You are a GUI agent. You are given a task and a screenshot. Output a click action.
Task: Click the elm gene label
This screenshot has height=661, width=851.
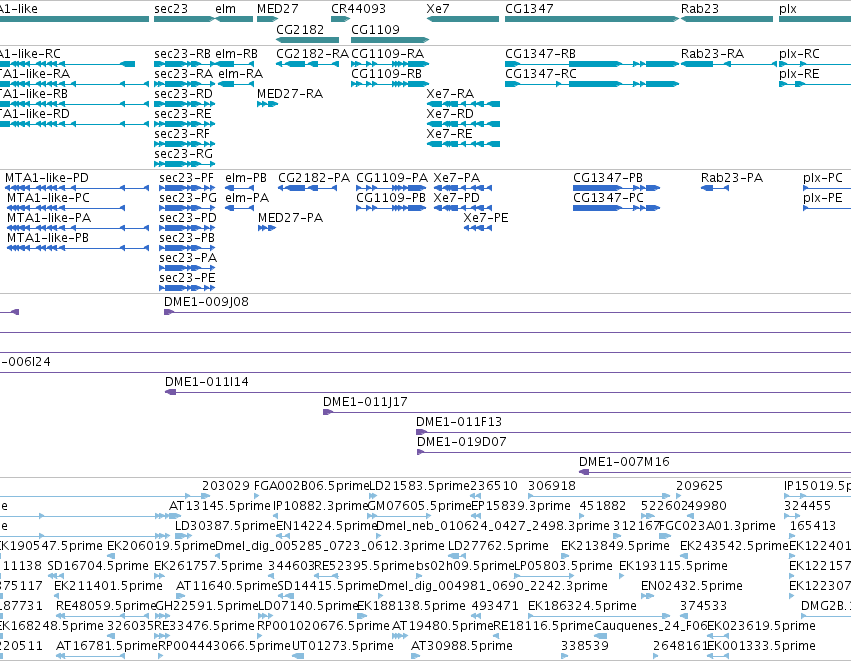(225, 9)
